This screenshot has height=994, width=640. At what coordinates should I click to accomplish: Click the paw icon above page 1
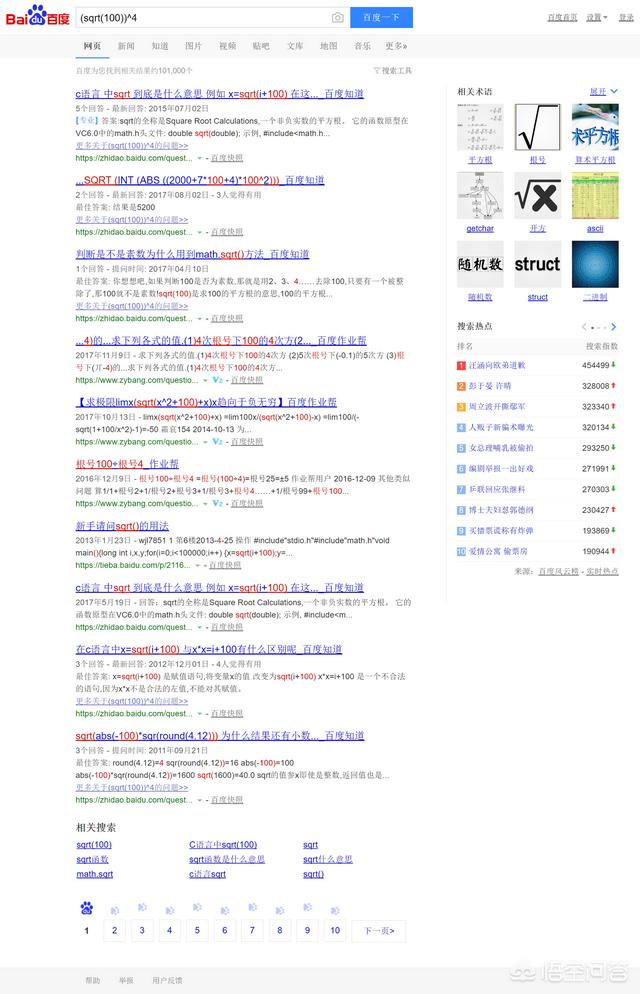point(87,908)
